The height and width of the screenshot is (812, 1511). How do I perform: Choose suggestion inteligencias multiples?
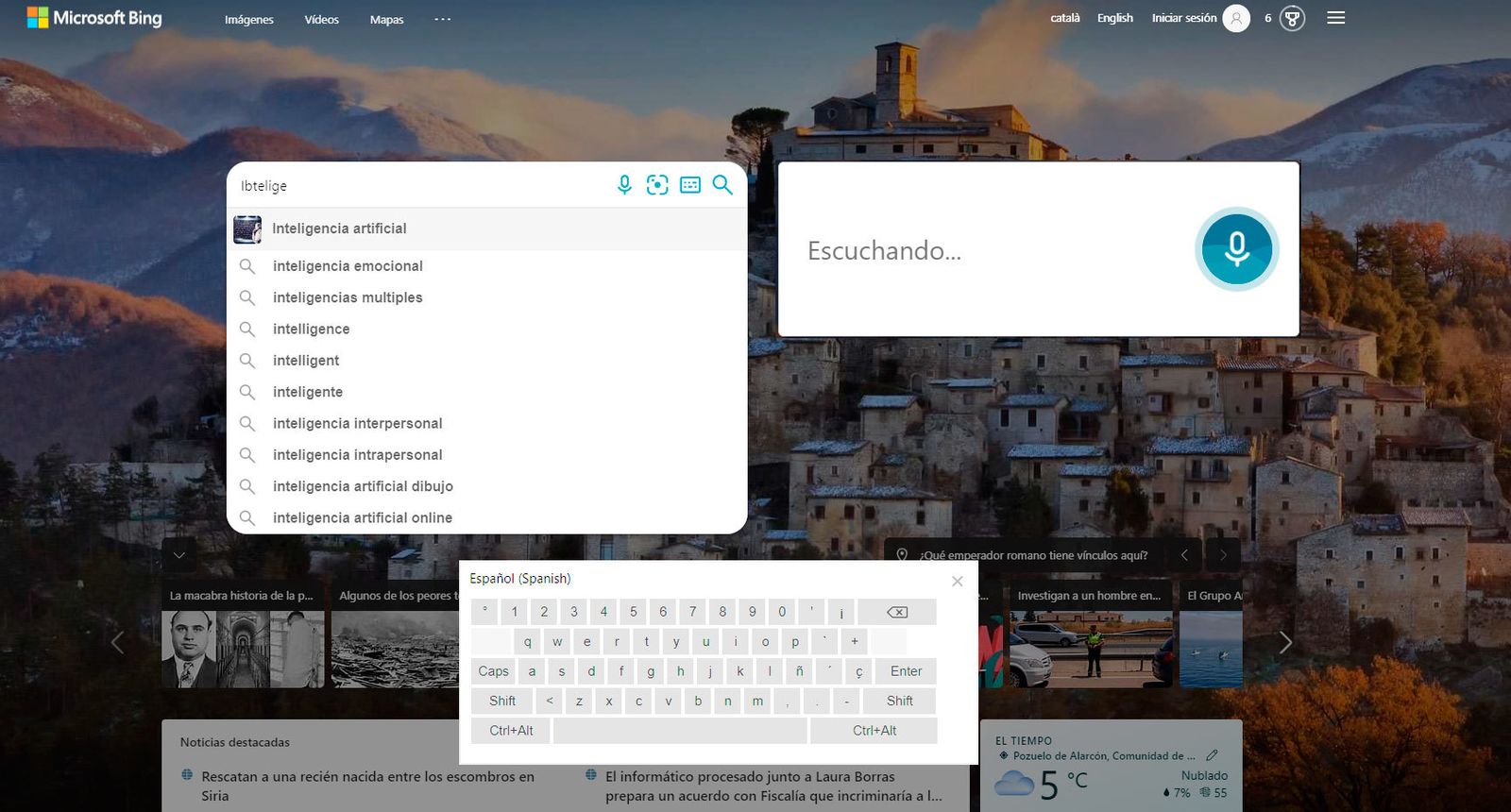(487, 297)
